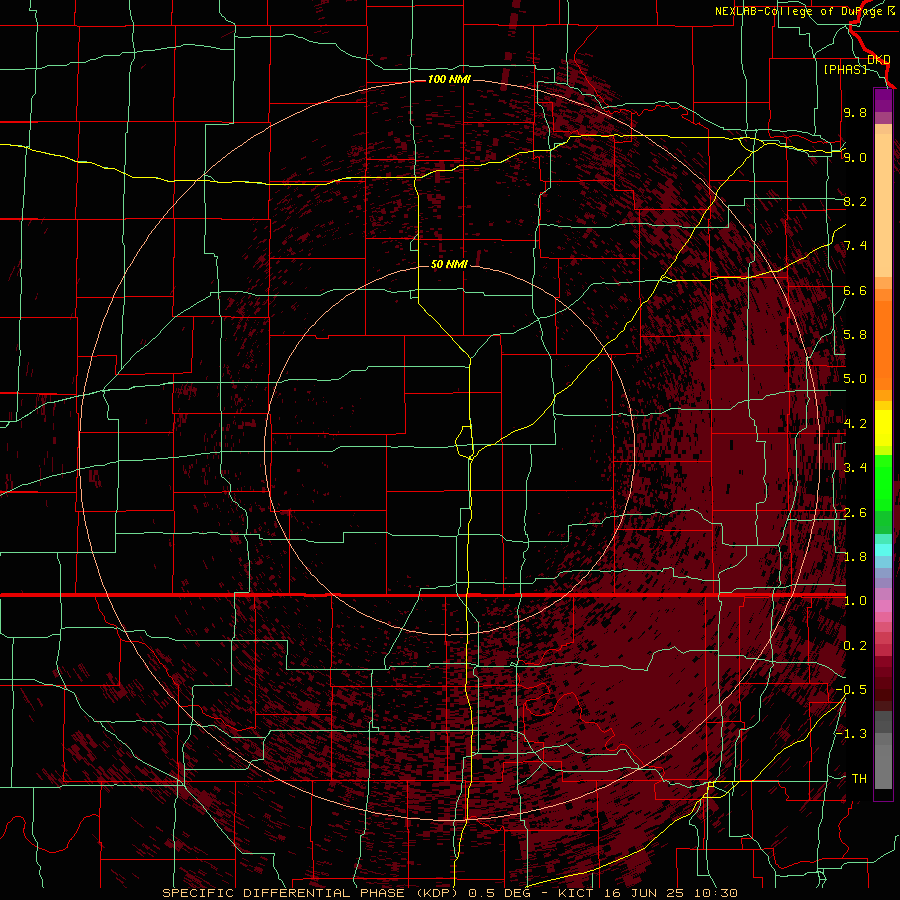This screenshot has height=900, width=900.
Task: Select the 4.2 value on the color scale
Action: click(x=855, y=424)
